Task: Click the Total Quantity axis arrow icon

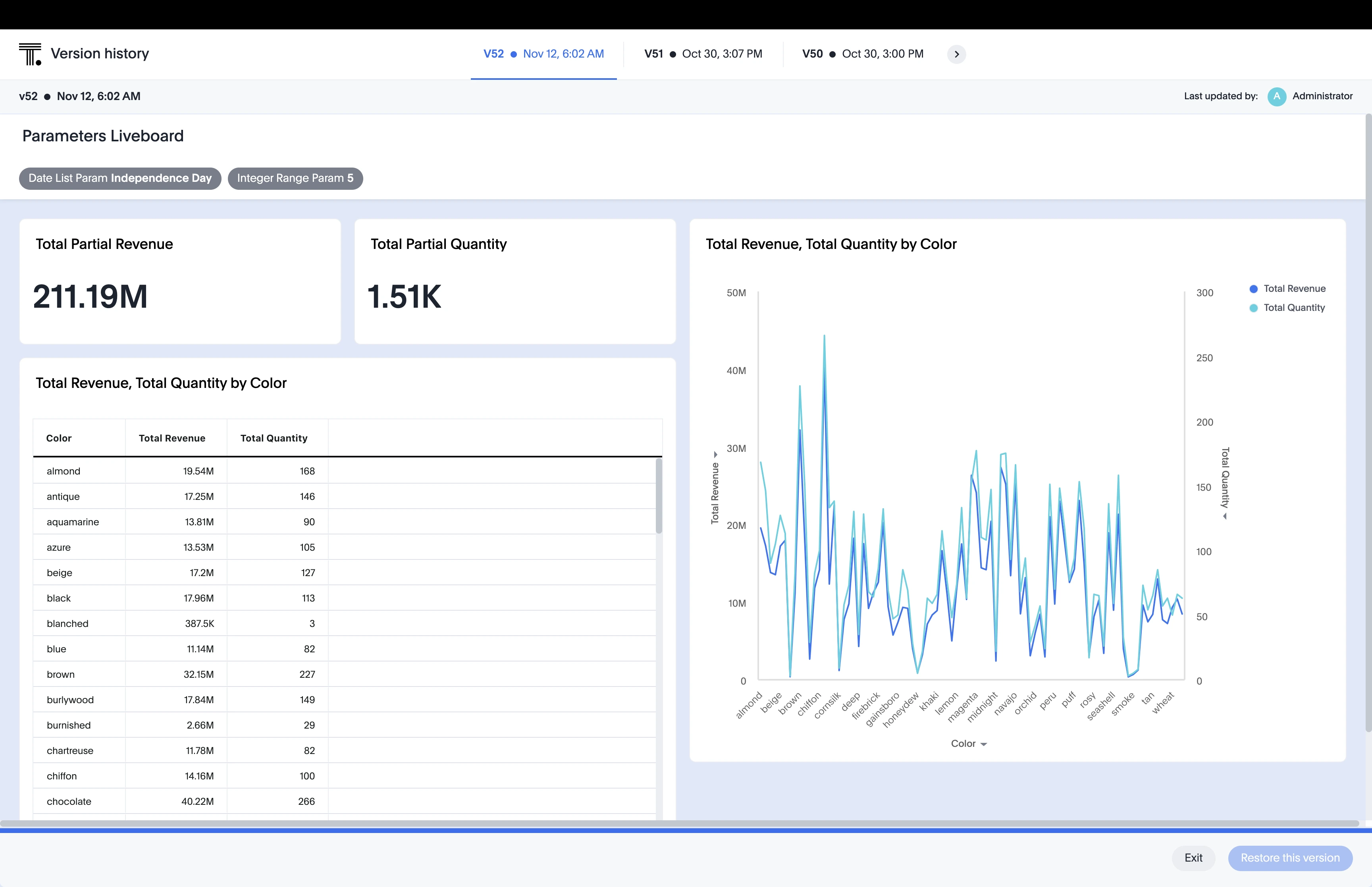Action: [x=1225, y=517]
